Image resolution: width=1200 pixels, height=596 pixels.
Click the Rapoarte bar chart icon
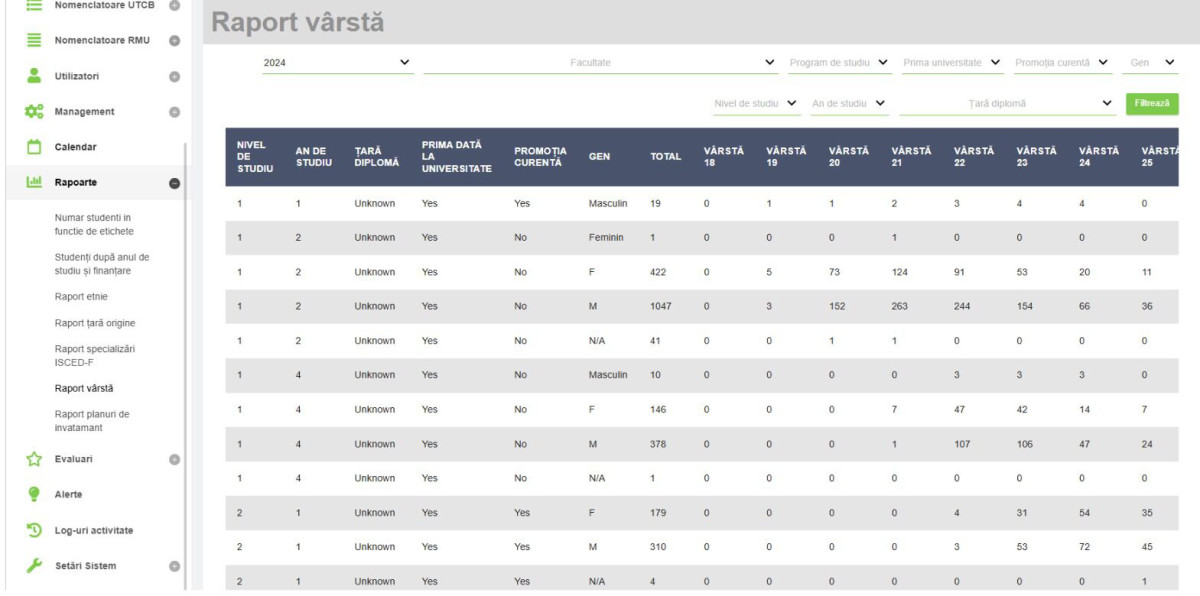pyautogui.click(x=34, y=182)
